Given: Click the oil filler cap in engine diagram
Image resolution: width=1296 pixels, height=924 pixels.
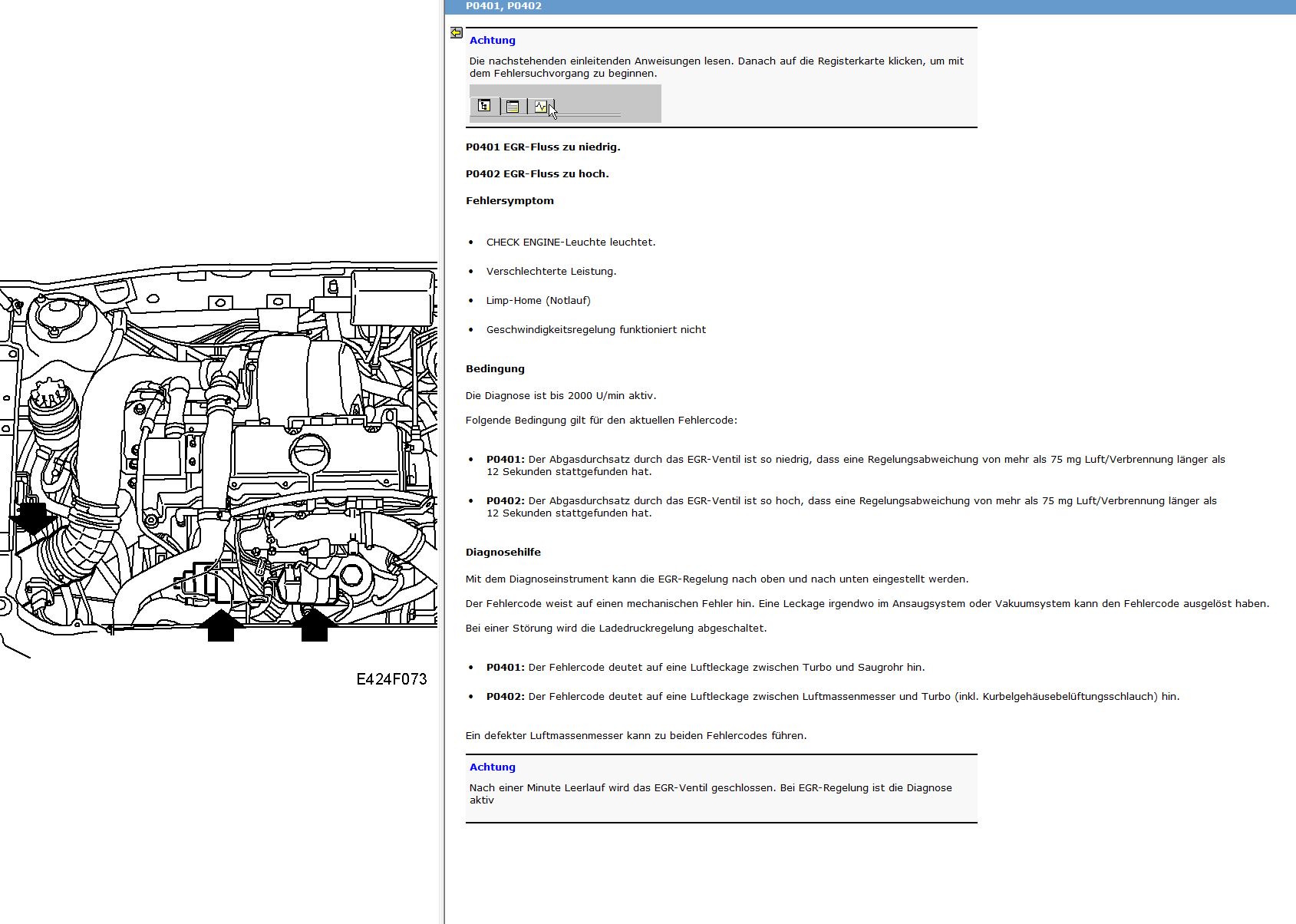Looking at the screenshot, I should (x=310, y=453).
